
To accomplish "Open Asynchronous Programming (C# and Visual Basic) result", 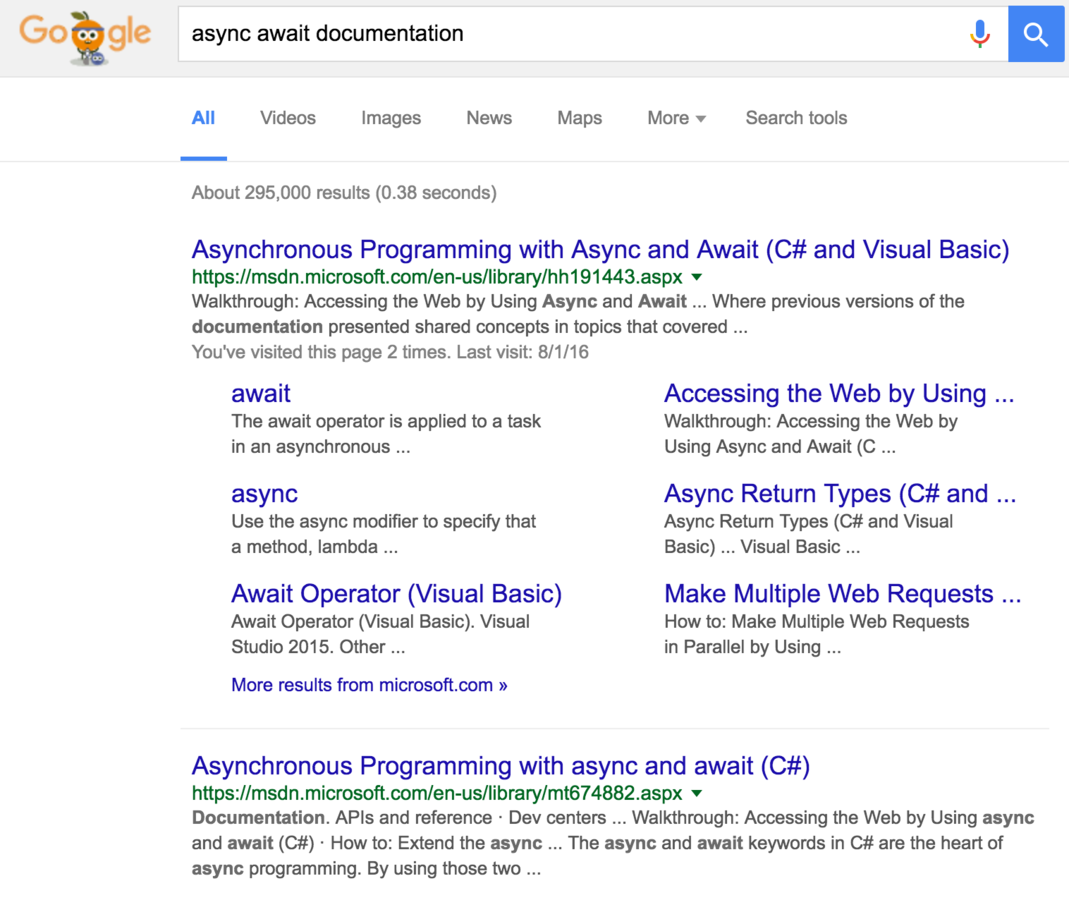I will point(600,250).
